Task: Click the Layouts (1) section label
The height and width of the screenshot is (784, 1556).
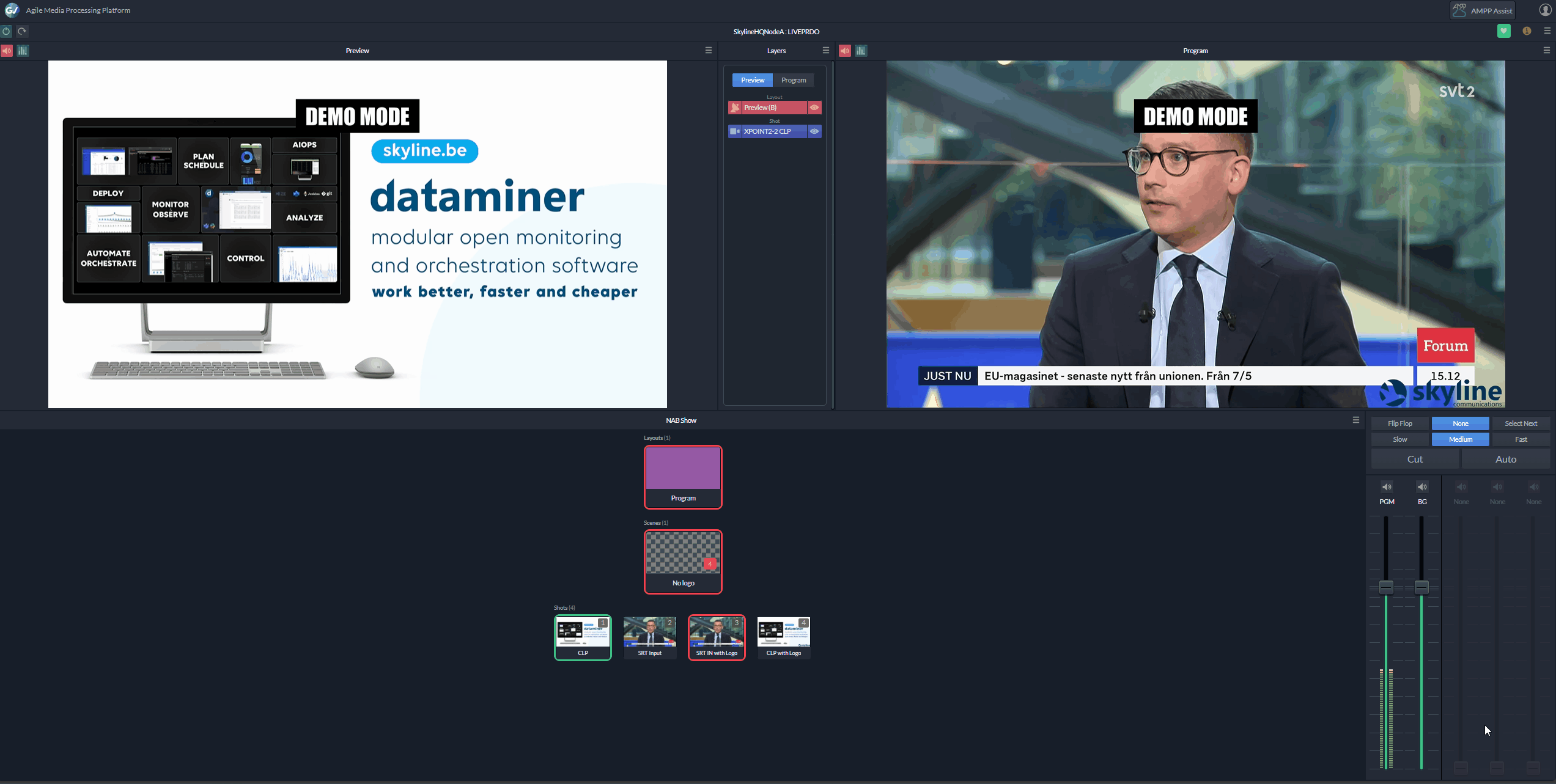Action: (x=657, y=438)
